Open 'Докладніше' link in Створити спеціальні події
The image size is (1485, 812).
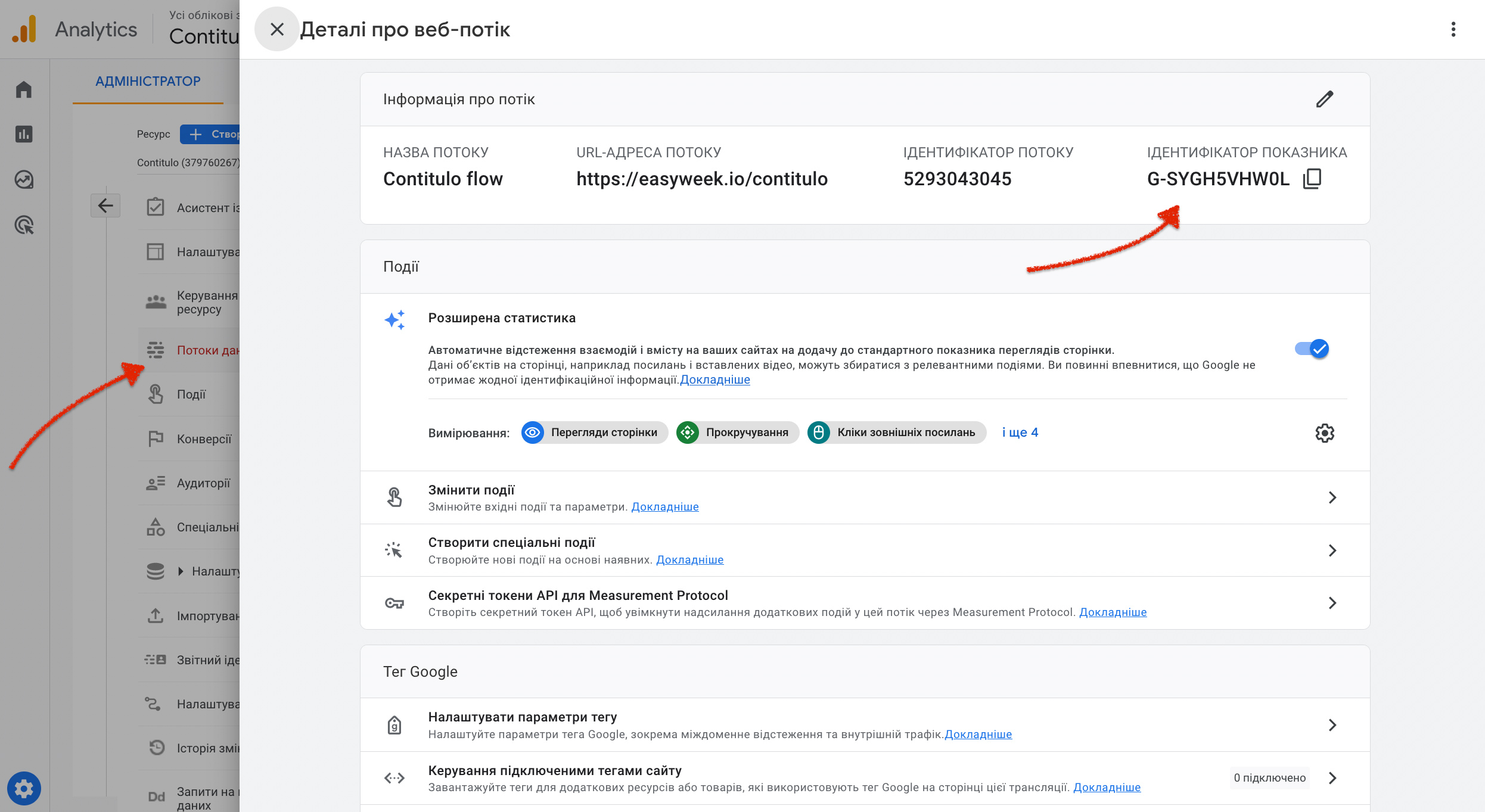[x=689, y=559]
